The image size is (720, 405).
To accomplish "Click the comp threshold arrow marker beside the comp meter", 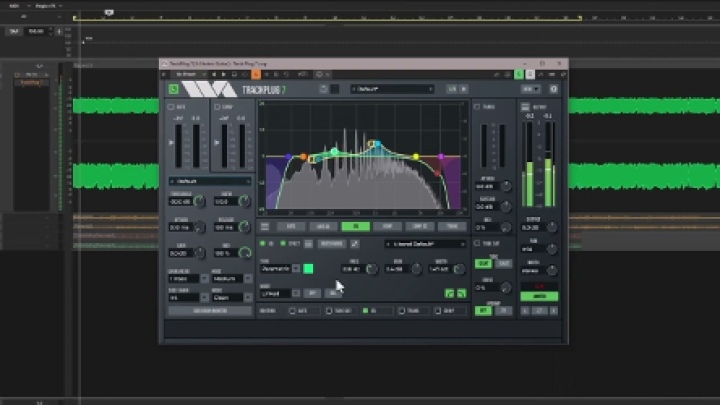I will point(217,143).
